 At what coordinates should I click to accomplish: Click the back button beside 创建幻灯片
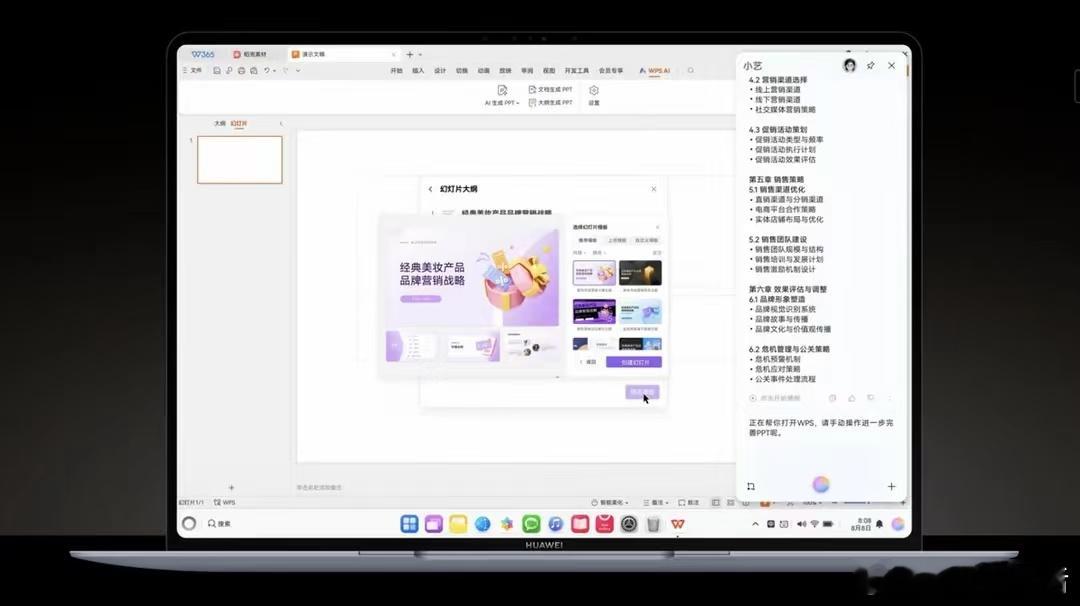588,362
